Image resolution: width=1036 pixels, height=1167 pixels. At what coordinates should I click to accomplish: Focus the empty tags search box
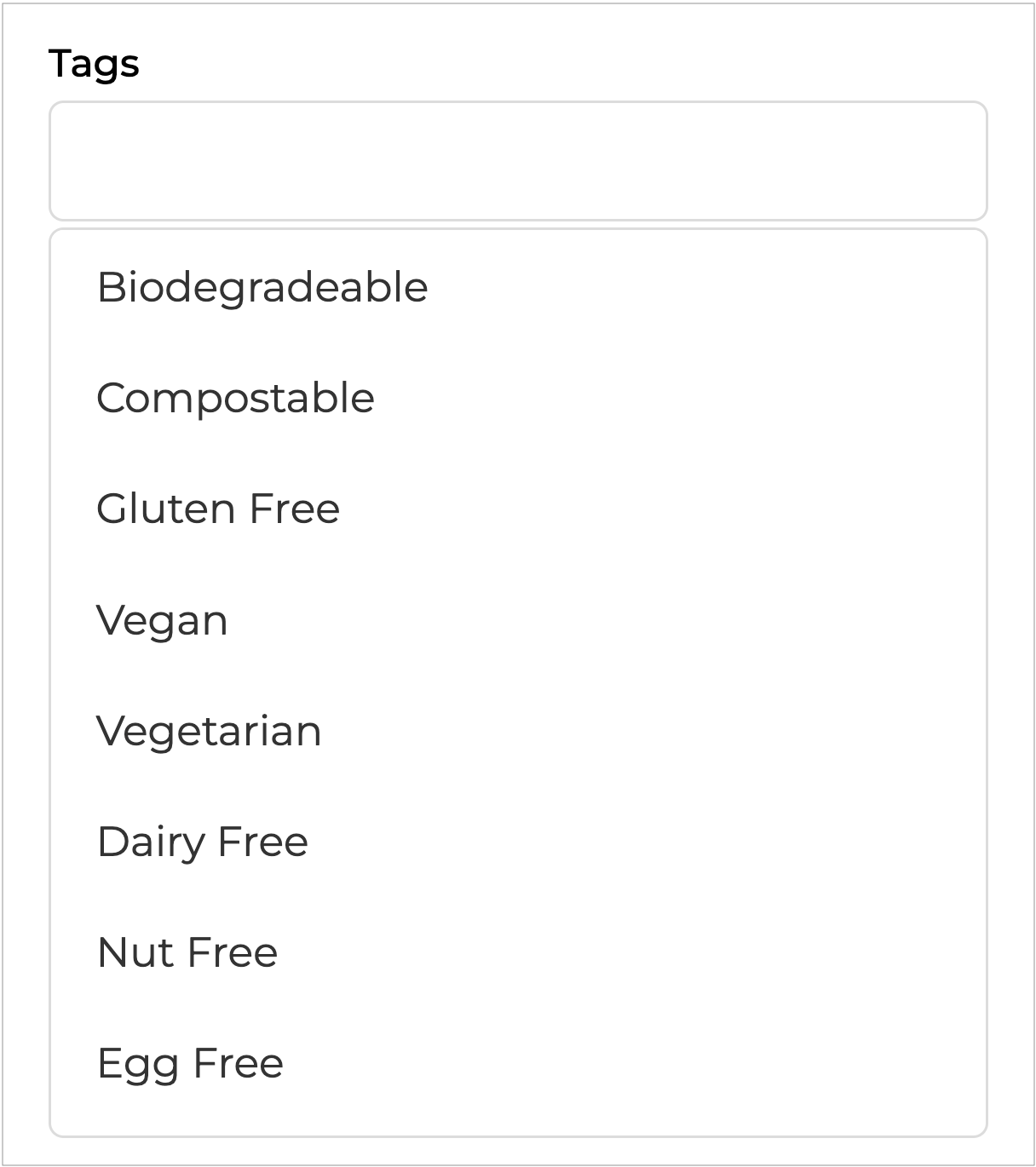click(x=518, y=161)
